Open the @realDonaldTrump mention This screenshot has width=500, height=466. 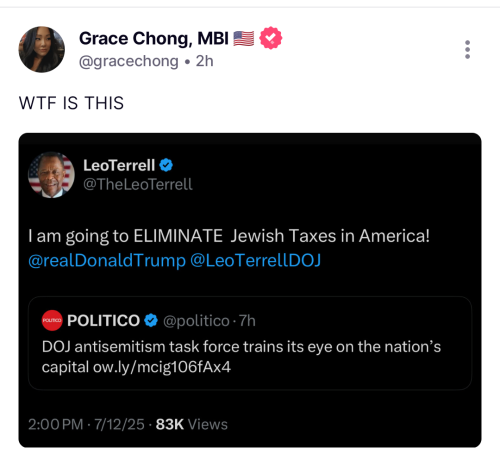(107, 260)
